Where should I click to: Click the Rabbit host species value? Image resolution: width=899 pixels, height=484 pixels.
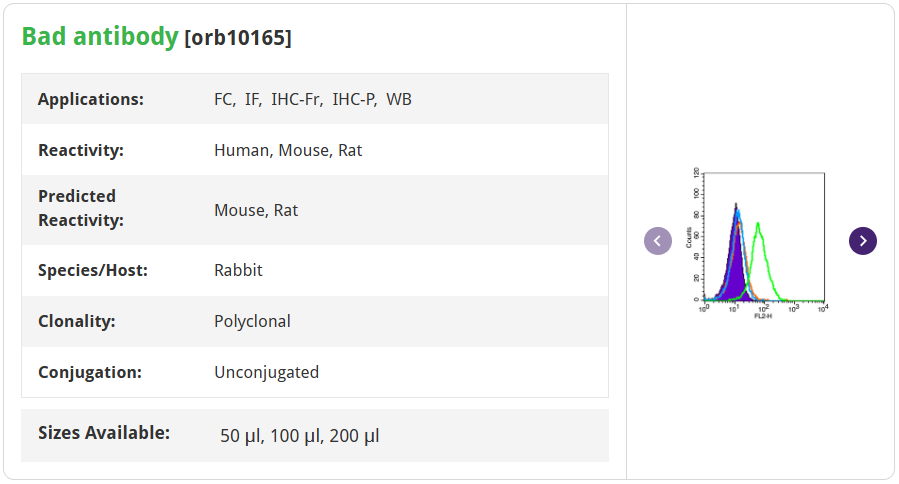click(x=238, y=270)
